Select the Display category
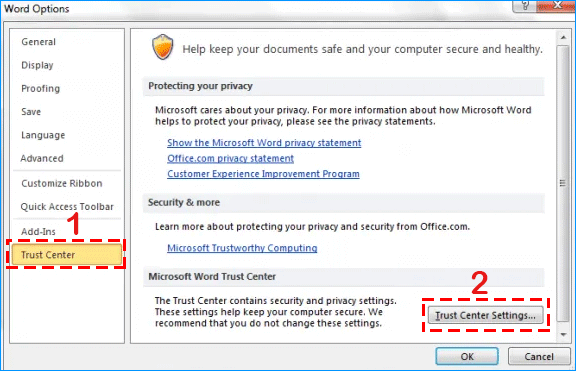 (x=37, y=65)
